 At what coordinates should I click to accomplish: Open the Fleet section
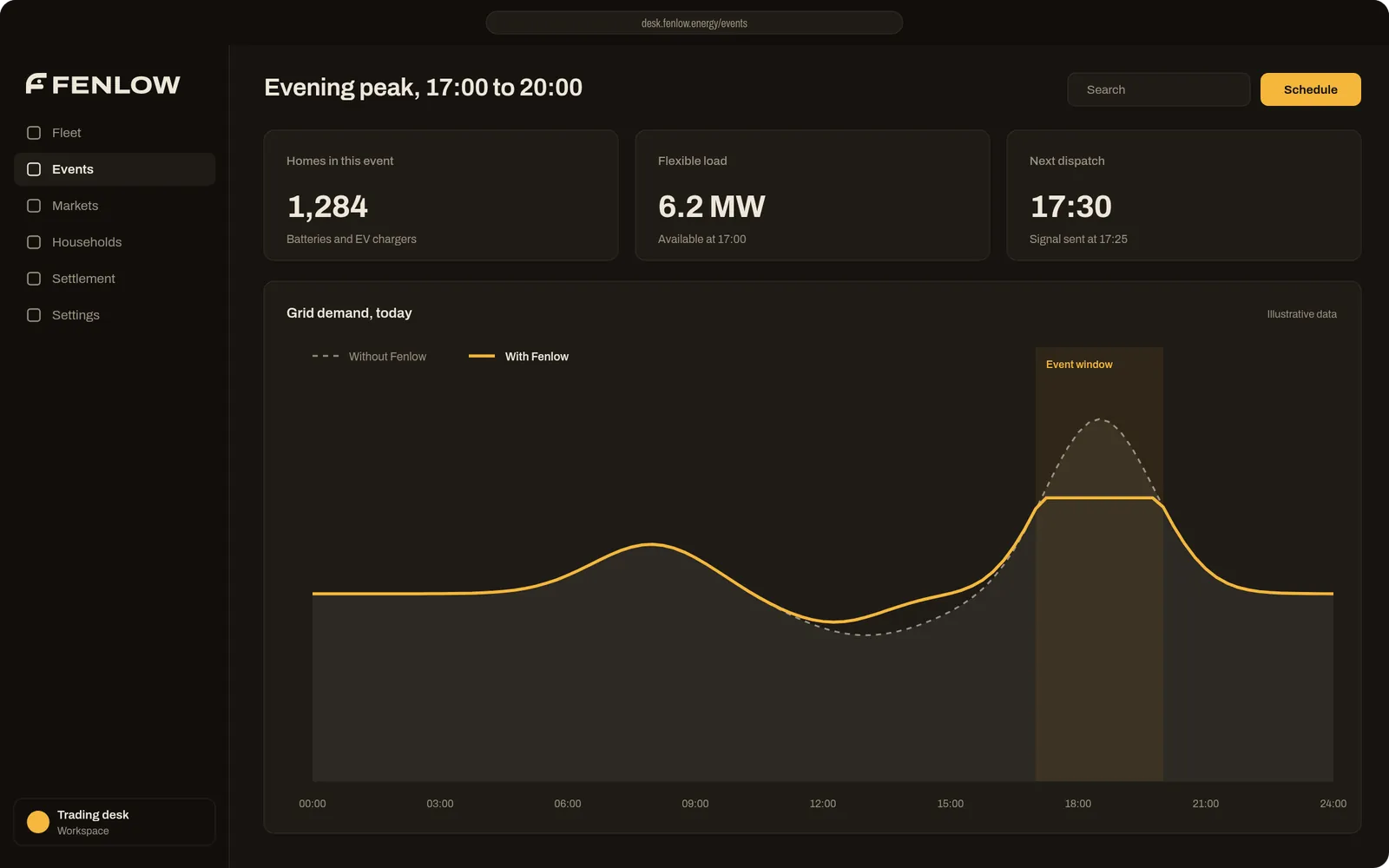[115, 133]
